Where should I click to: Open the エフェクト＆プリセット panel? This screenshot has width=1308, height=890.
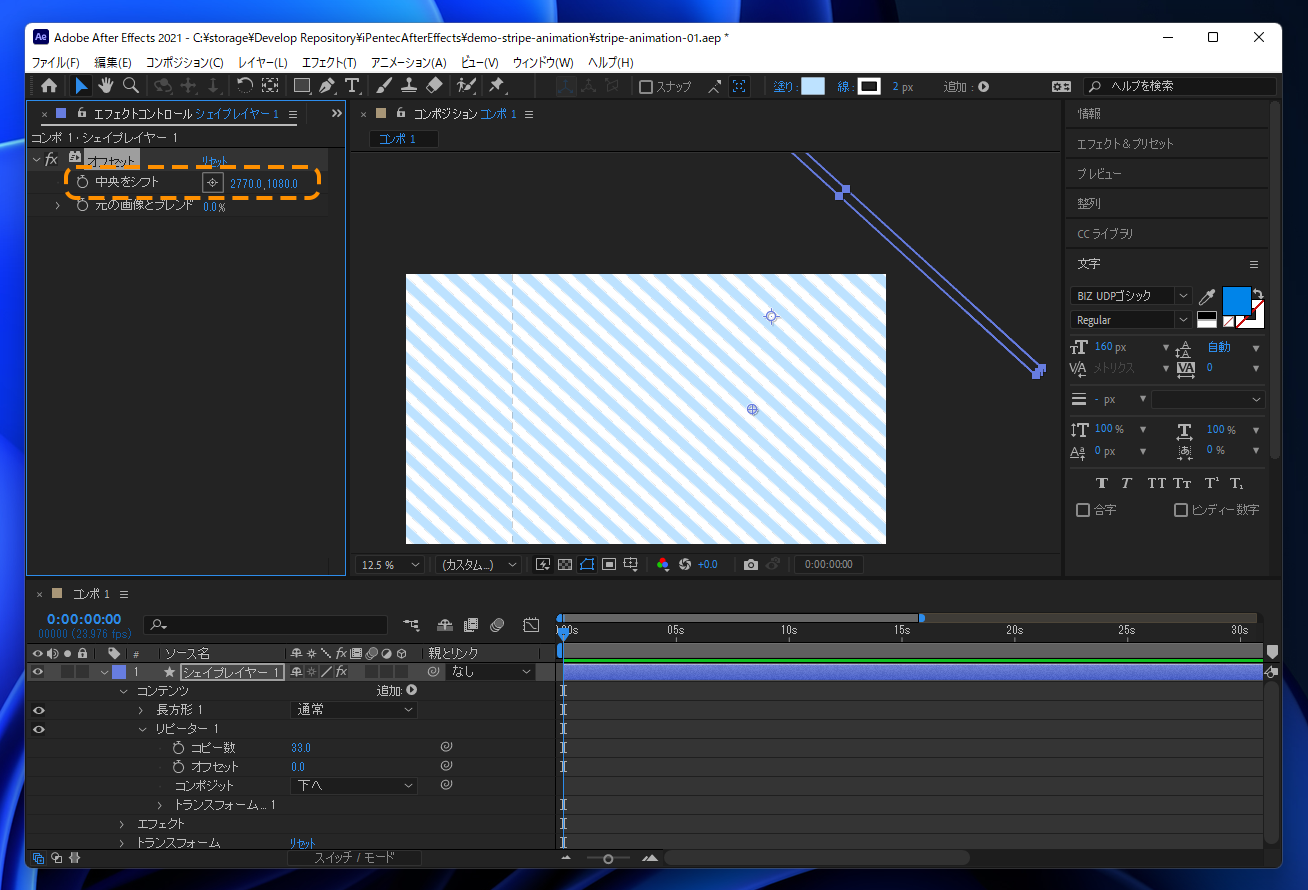click(x=1125, y=144)
